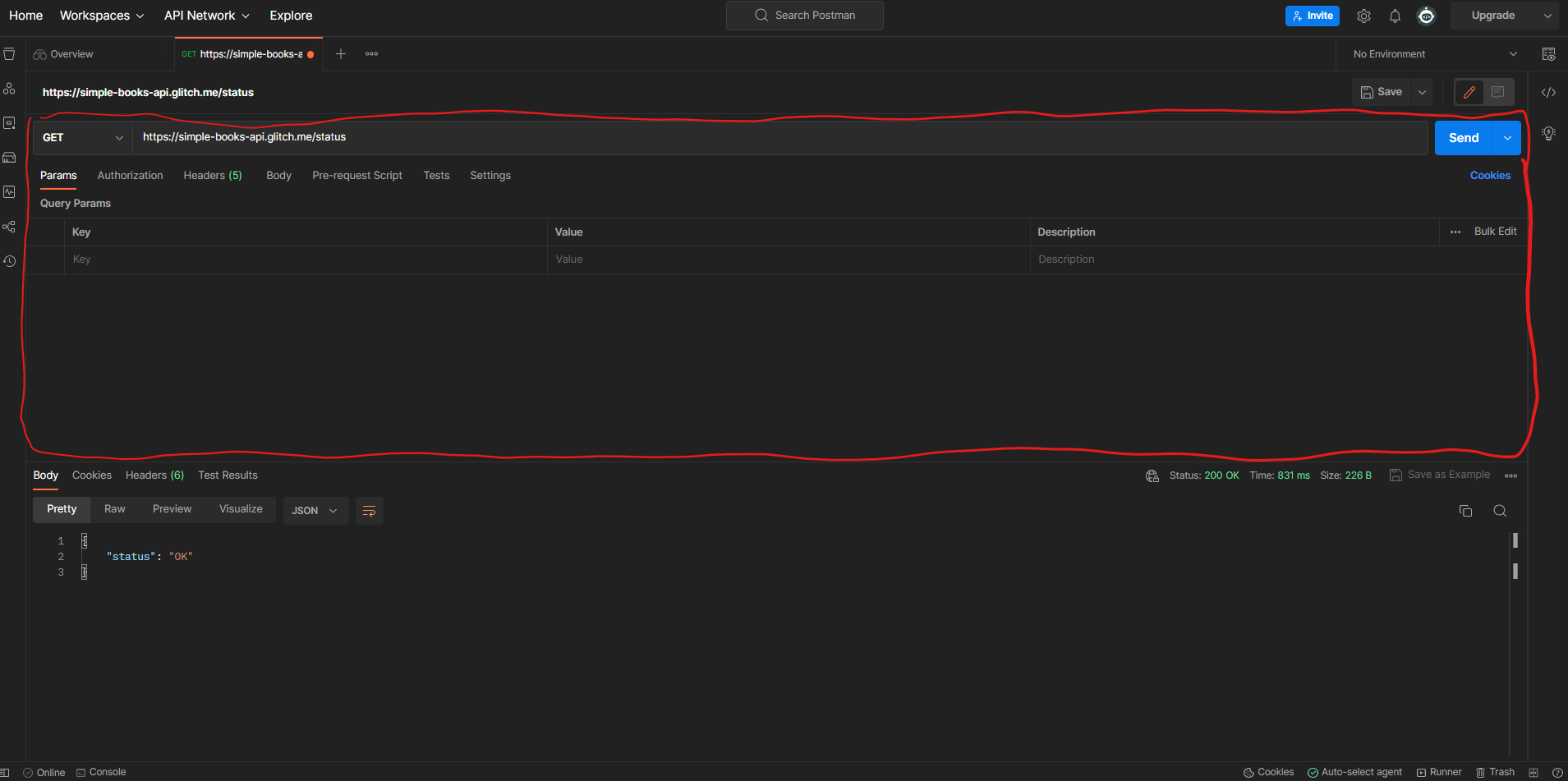Click the Invite button
Screen dimensions: 1568x781
point(1313,16)
